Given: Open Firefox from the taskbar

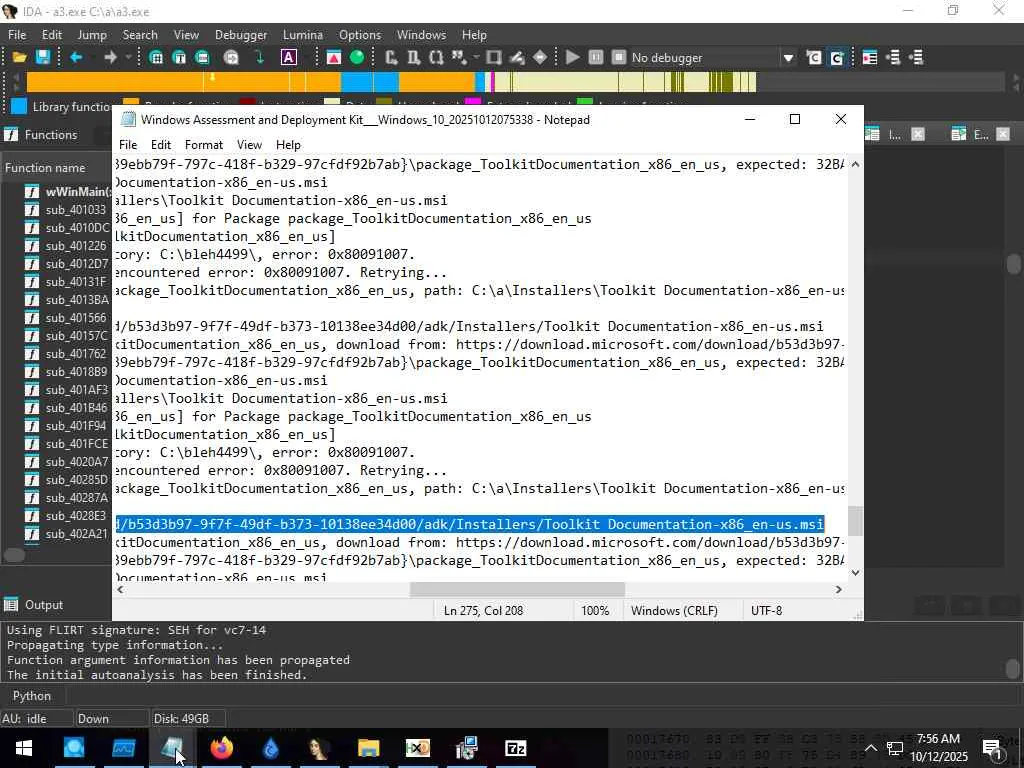Looking at the screenshot, I should 221,748.
